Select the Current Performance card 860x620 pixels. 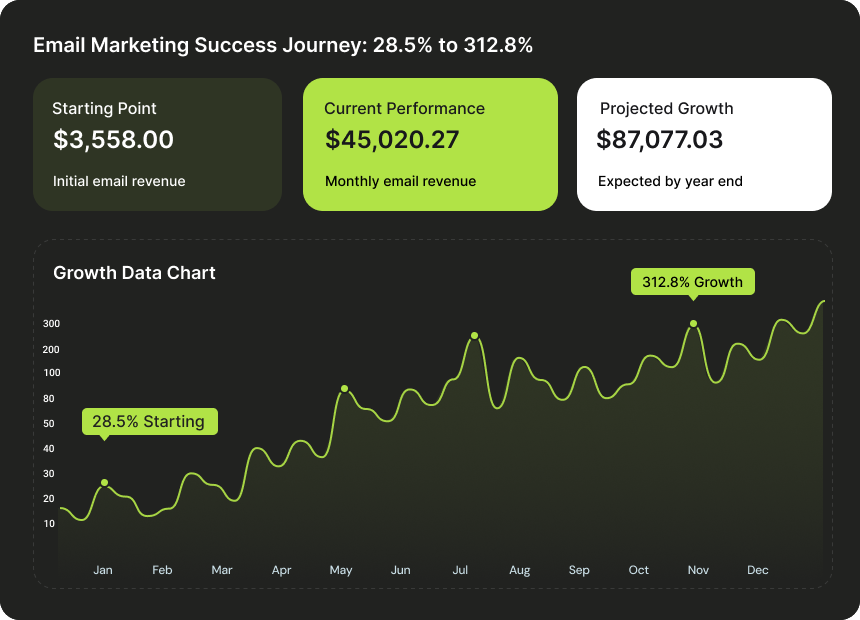[430, 144]
